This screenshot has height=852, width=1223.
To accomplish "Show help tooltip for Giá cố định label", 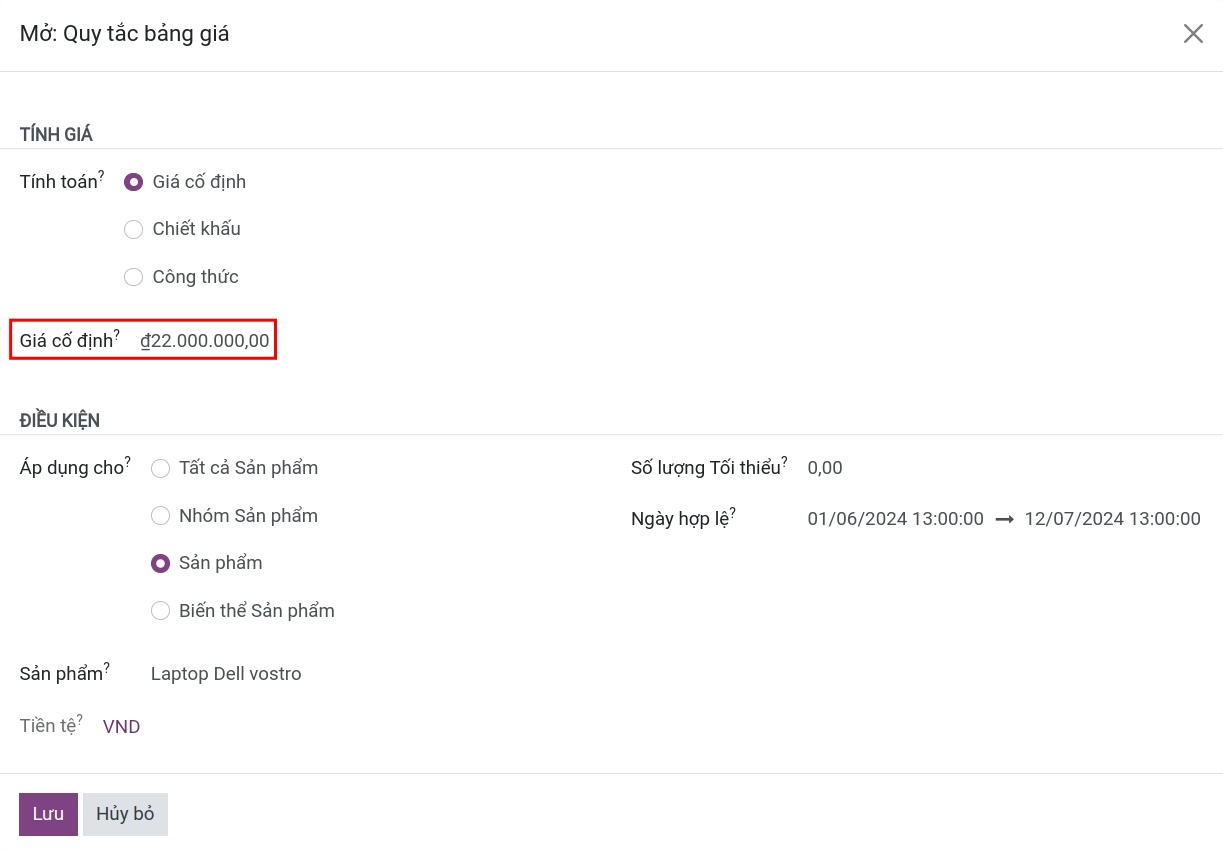I will click(x=116, y=334).
